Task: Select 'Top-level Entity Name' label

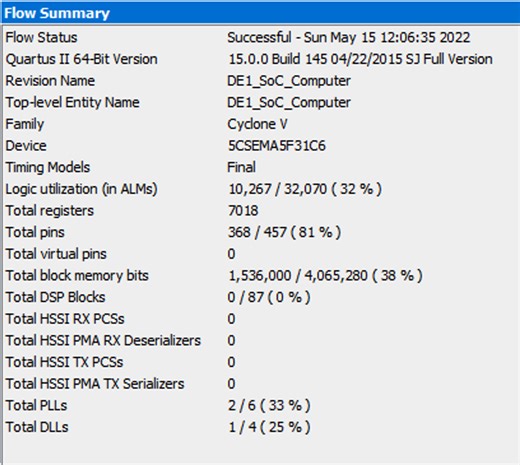Action: pos(72,102)
